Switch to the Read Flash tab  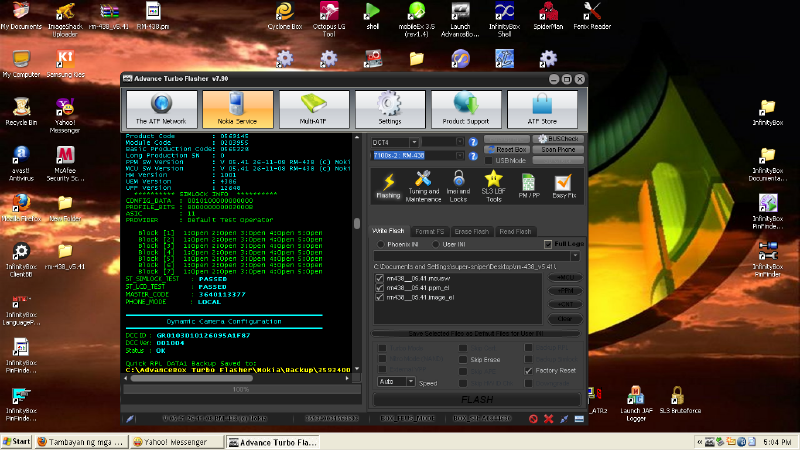pos(515,231)
